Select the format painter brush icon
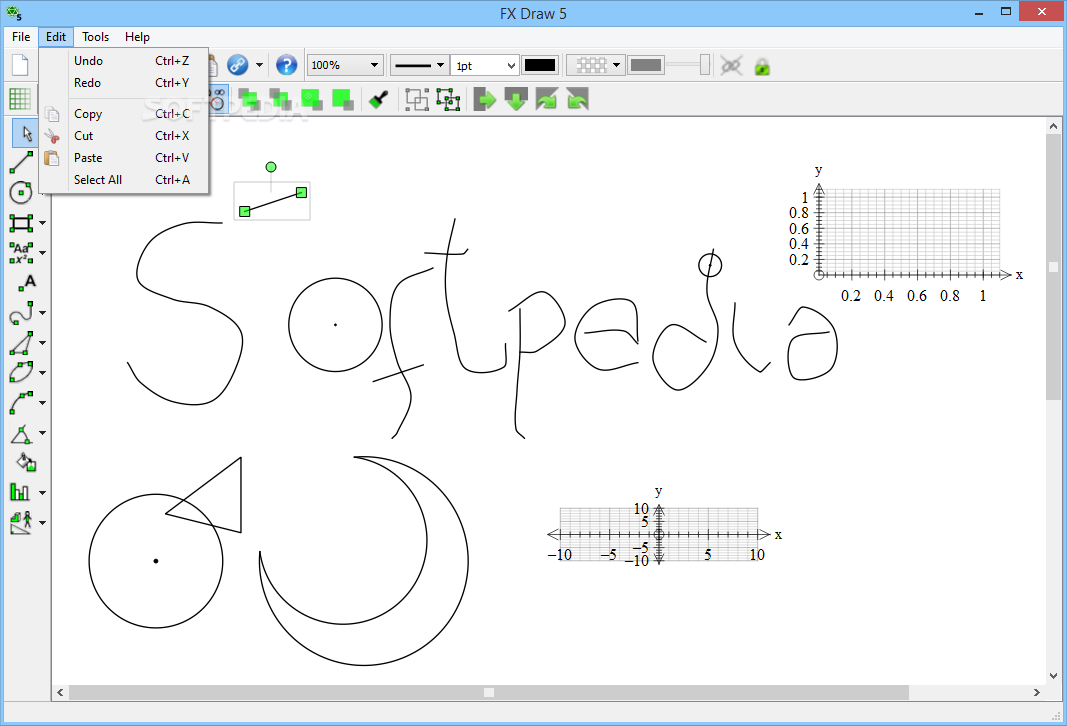 [x=378, y=99]
